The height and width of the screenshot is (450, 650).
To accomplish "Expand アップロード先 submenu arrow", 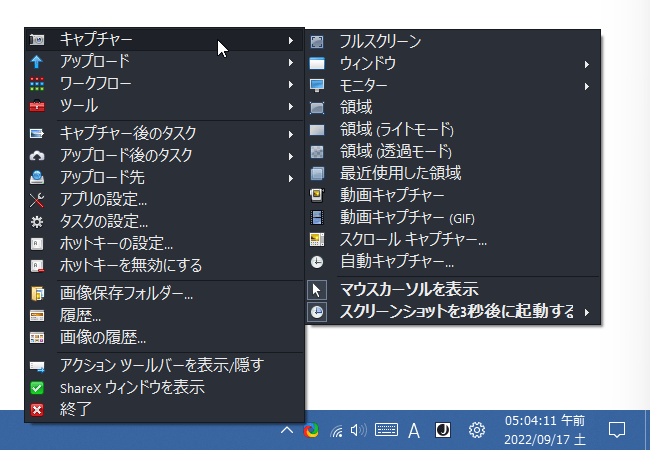I will (291, 178).
